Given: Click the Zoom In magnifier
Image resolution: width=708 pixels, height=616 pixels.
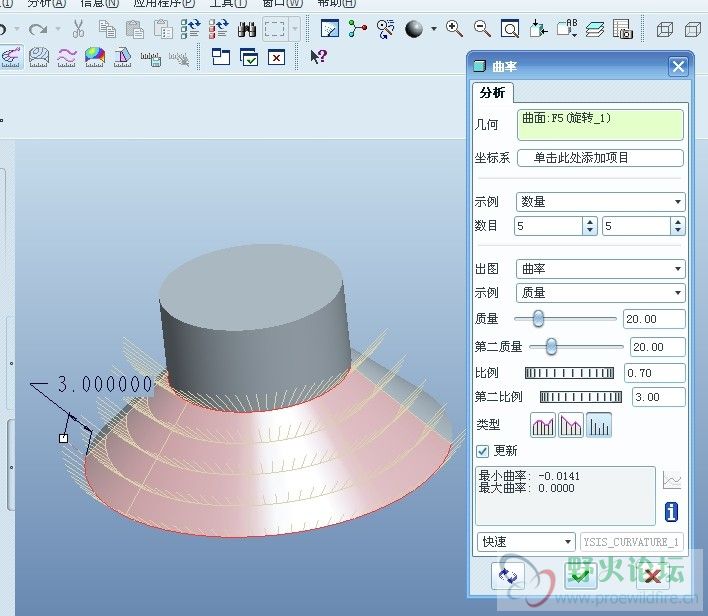Looking at the screenshot, I should 454,28.
